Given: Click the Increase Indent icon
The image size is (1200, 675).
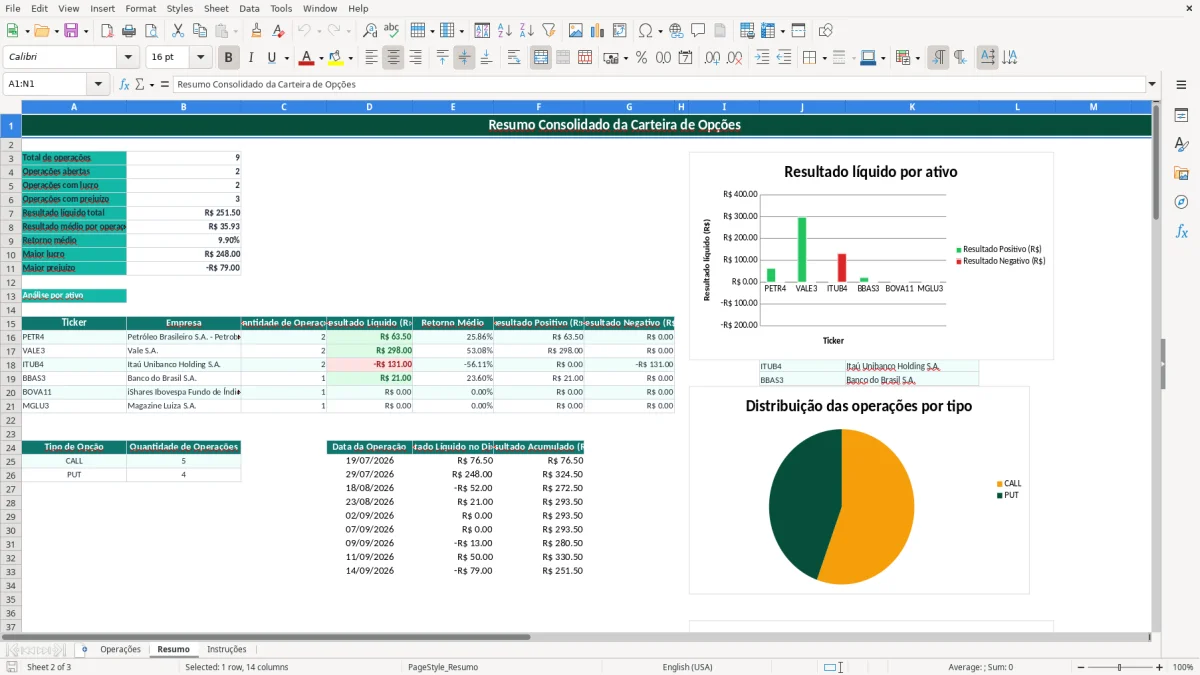Looking at the screenshot, I should coord(762,58).
